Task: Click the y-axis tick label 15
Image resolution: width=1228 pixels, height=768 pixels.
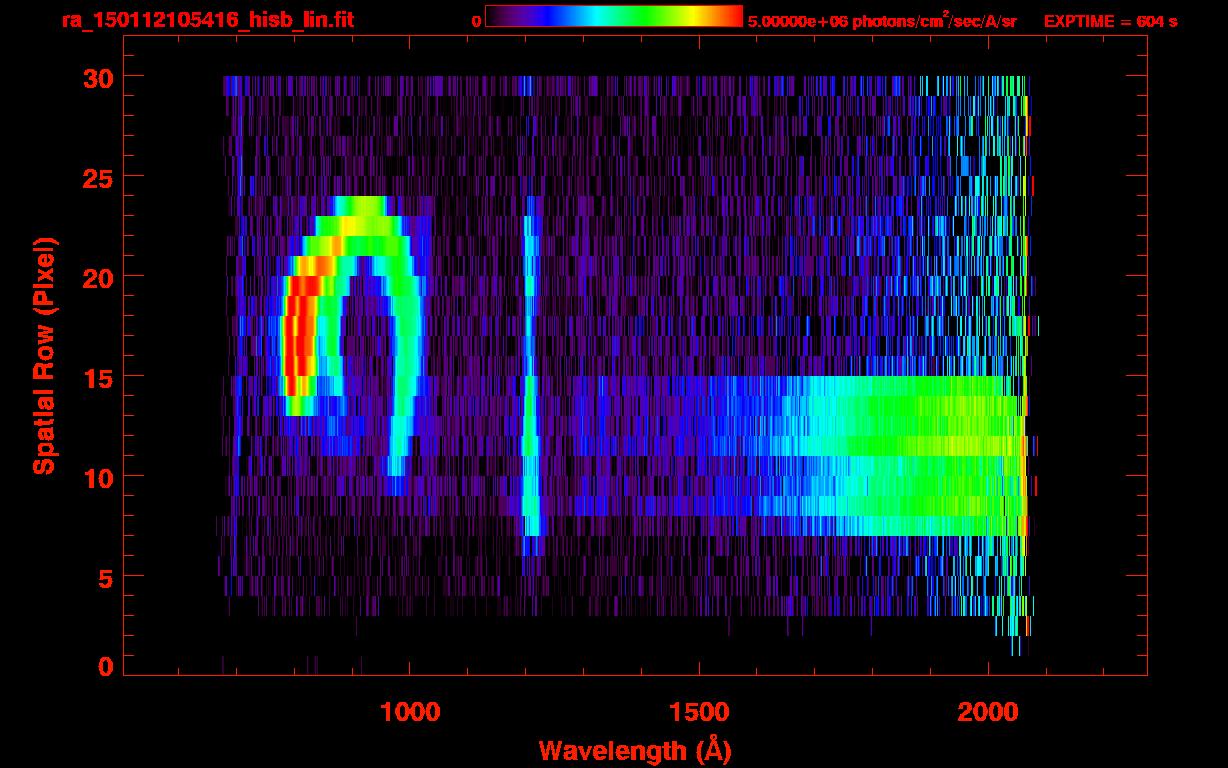Action: pyautogui.click(x=98, y=377)
